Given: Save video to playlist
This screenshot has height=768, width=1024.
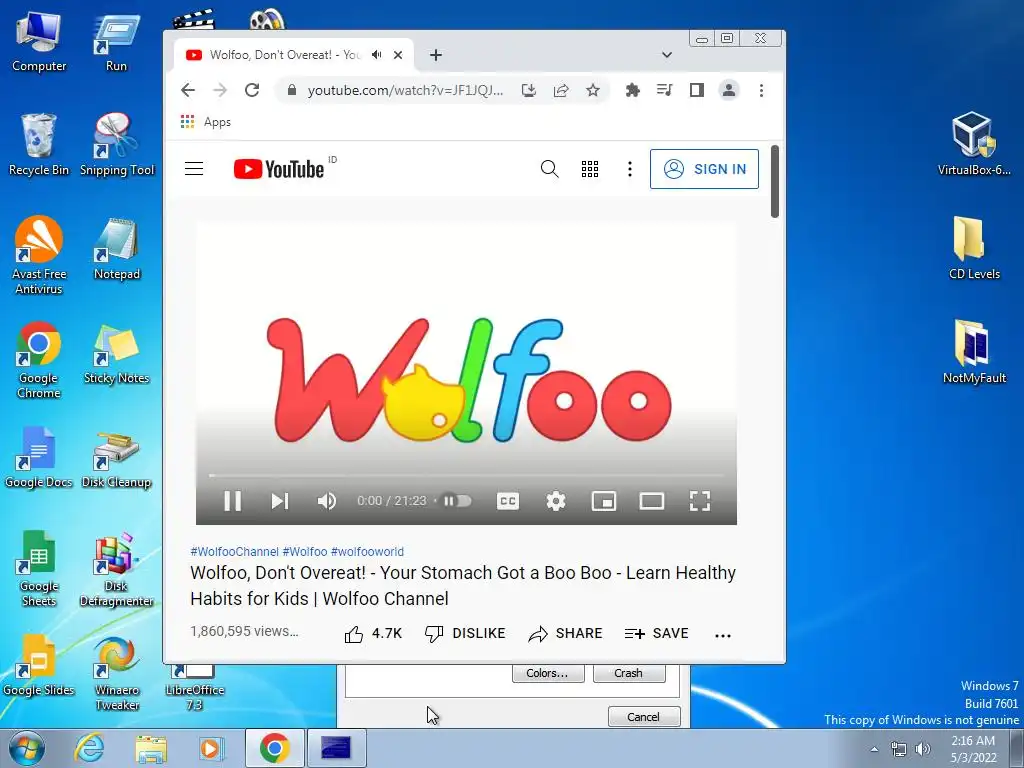Looking at the screenshot, I should (656, 633).
